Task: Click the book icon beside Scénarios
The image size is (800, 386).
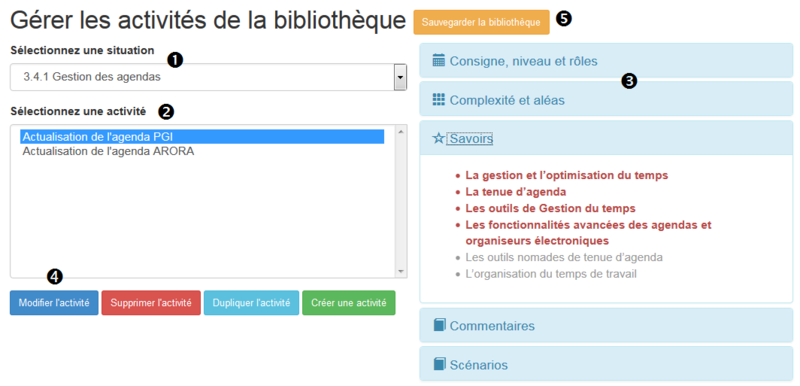Action: pyautogui.click(x=439, y=364)
